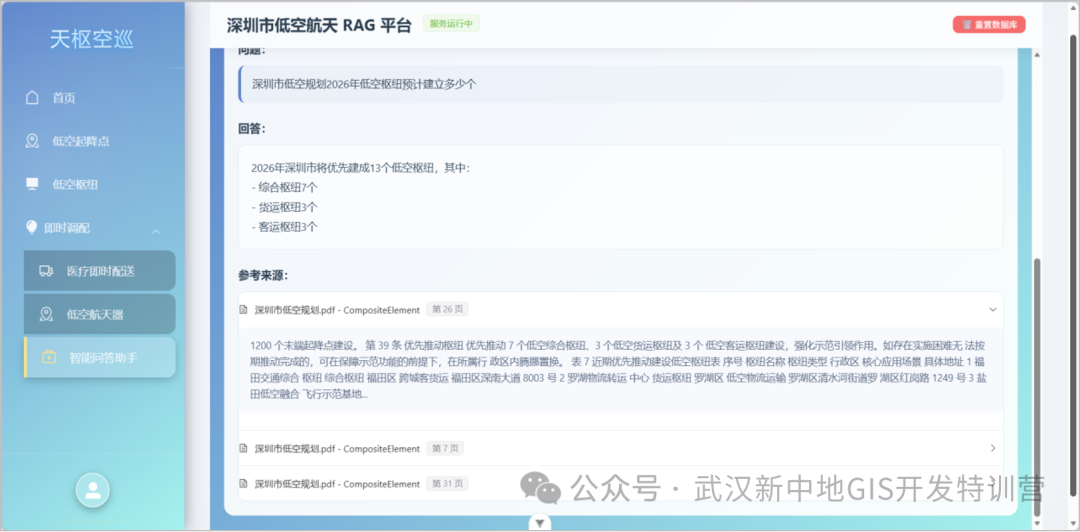Collapse the 即时调配 submenu chevron
This screenshot has height=532, width=1080.
(x=156, y=231)
